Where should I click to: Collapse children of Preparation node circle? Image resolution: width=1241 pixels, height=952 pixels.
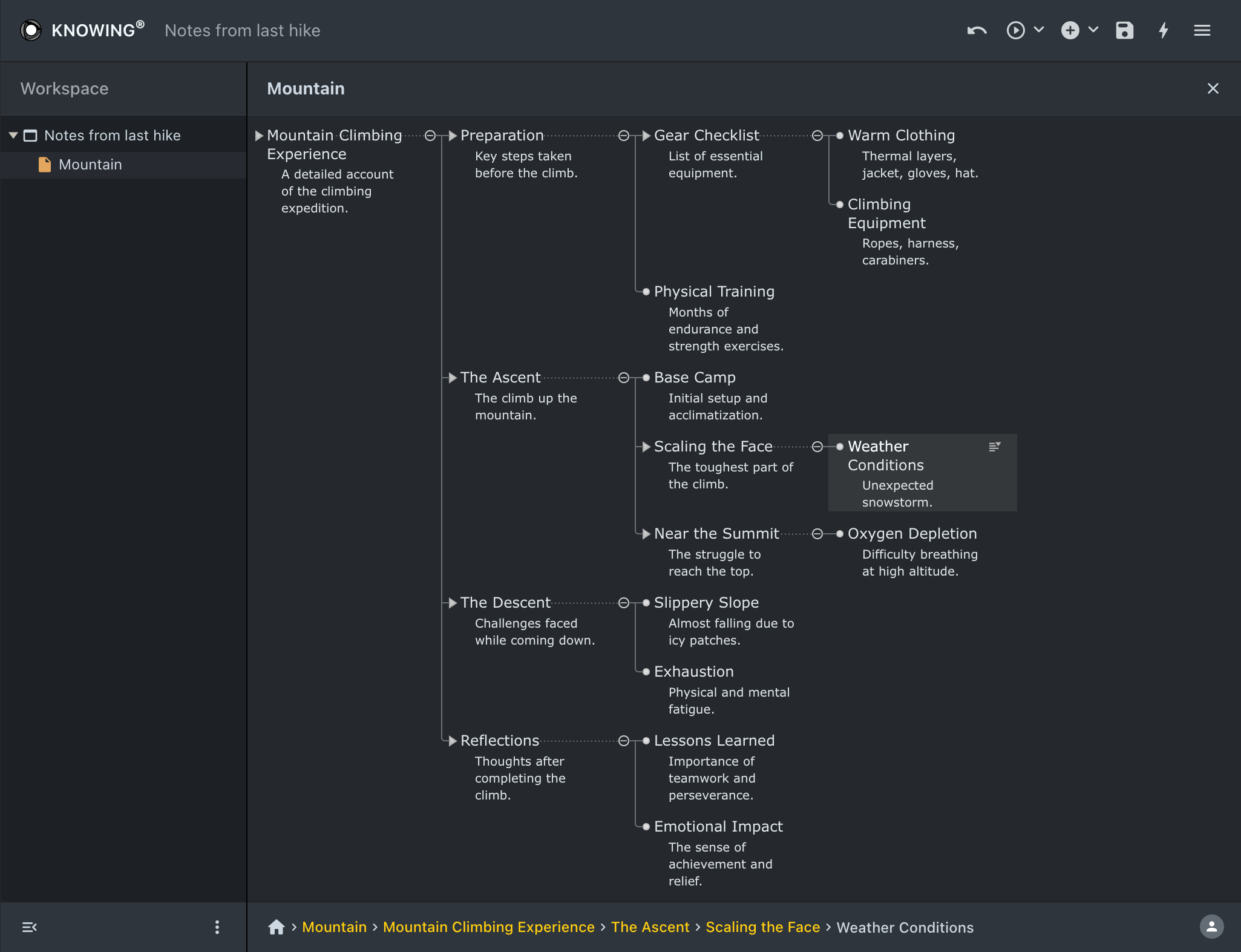(624, 136)
